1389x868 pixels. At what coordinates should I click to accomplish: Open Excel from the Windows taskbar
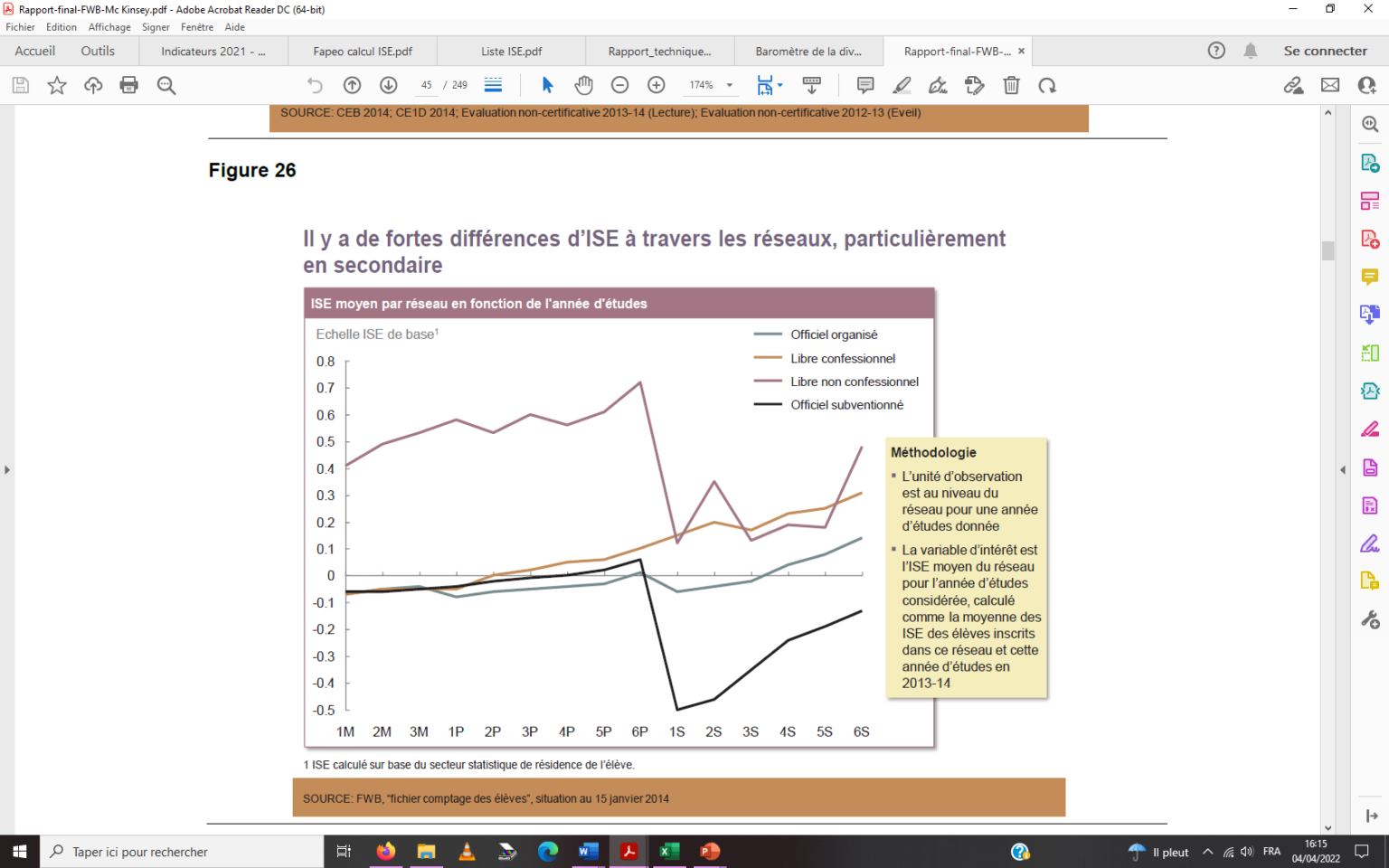click(x=669, y=852)
